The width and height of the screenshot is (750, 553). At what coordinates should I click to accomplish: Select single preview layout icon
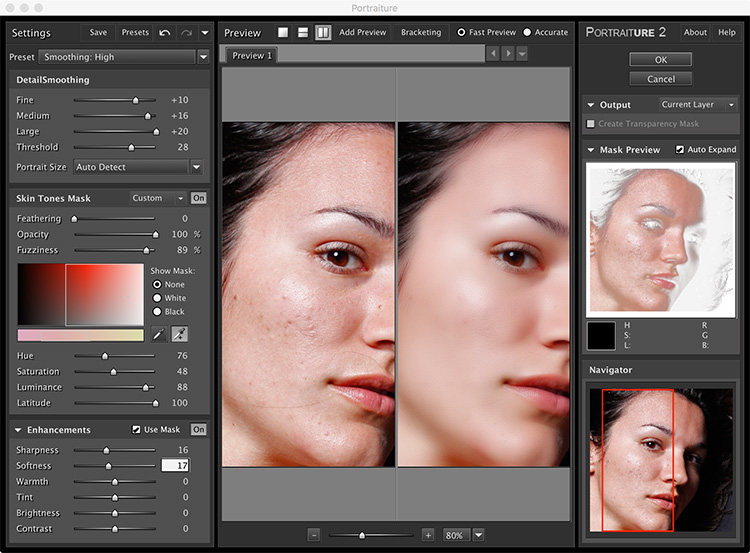(283, 33)
